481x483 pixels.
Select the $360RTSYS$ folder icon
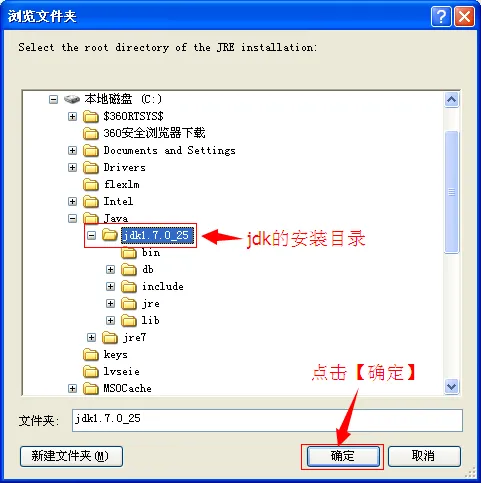coord(91,116)
